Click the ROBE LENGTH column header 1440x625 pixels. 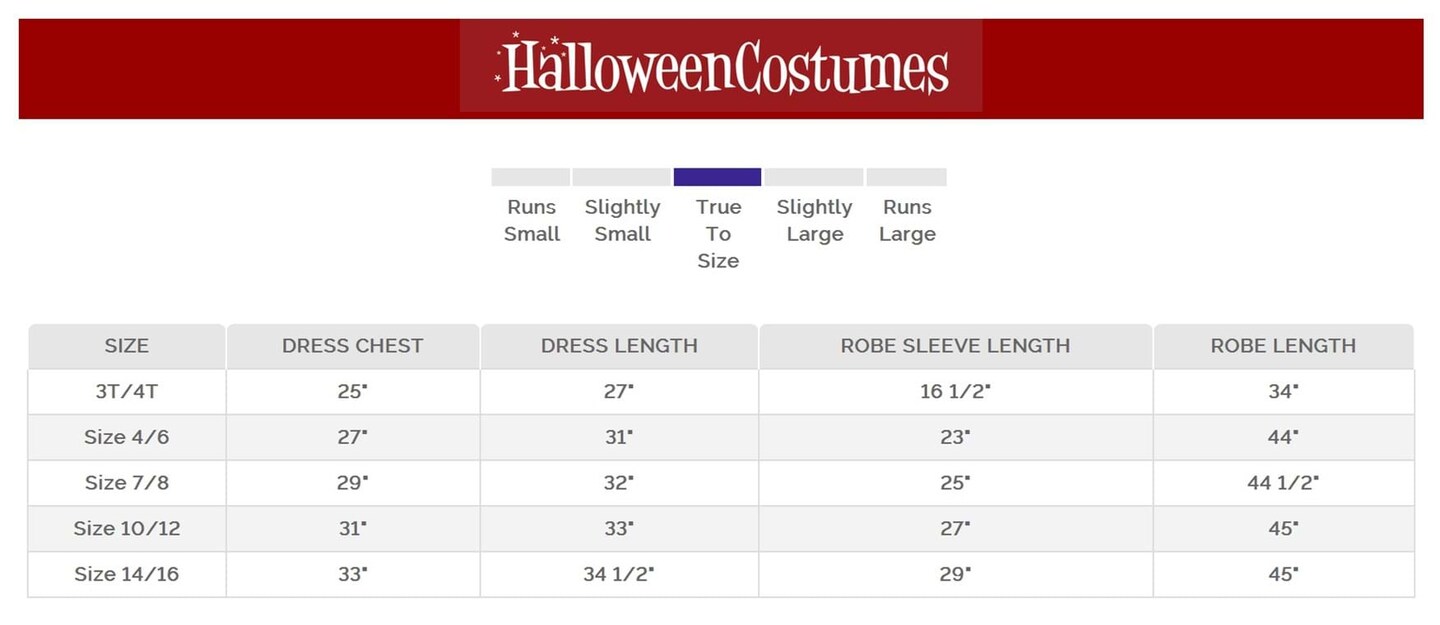(x=1283, y=346)
